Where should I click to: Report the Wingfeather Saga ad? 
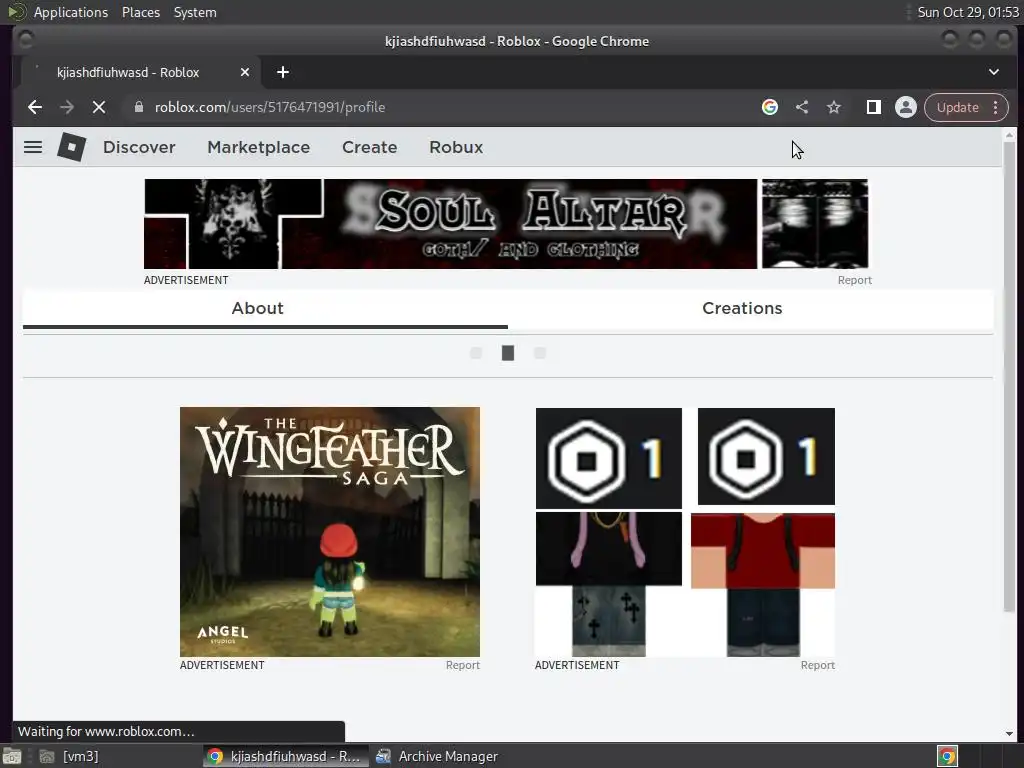click(462, 665)
